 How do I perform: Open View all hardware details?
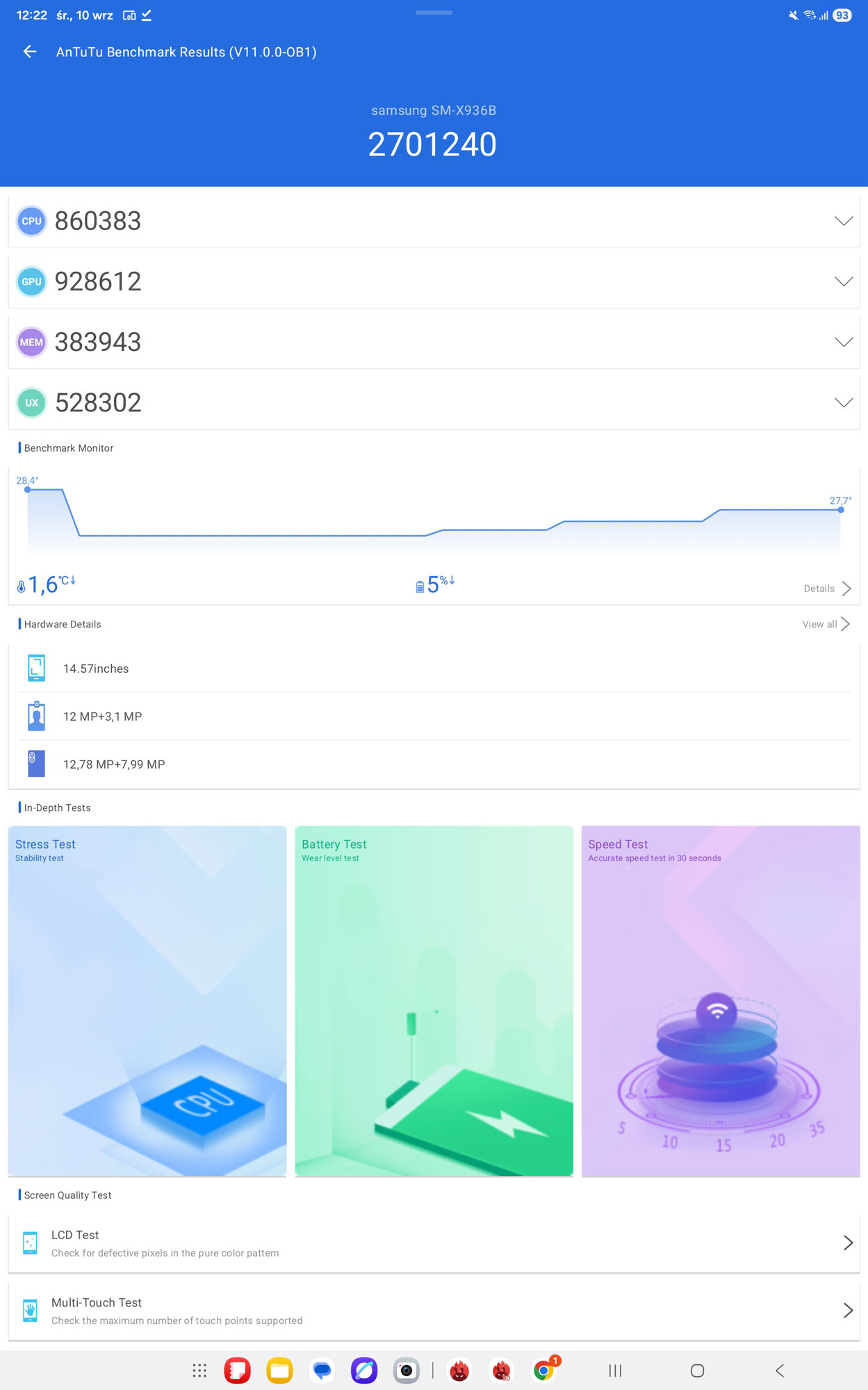[826, 624]
